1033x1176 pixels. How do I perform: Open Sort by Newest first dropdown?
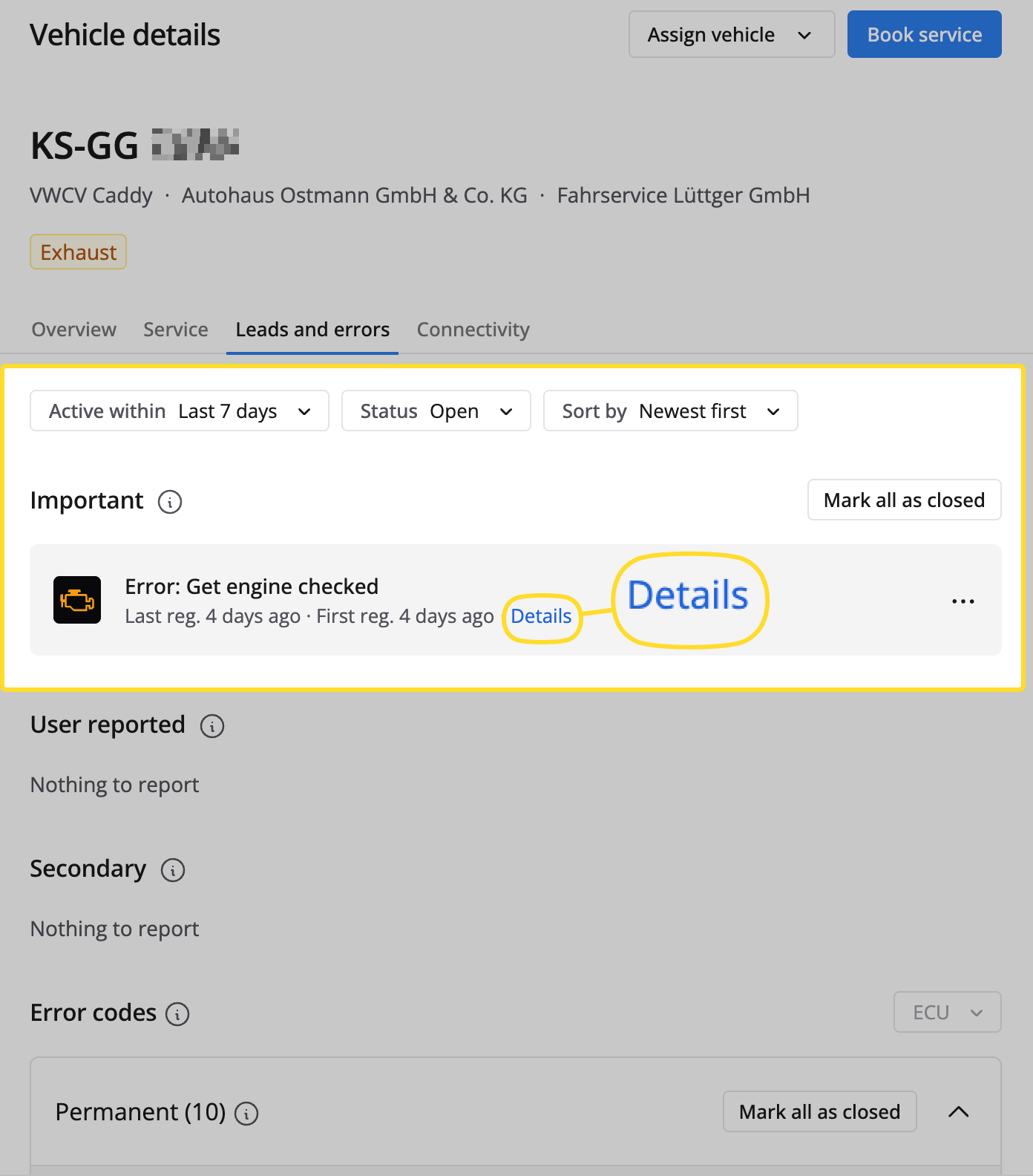670,411
